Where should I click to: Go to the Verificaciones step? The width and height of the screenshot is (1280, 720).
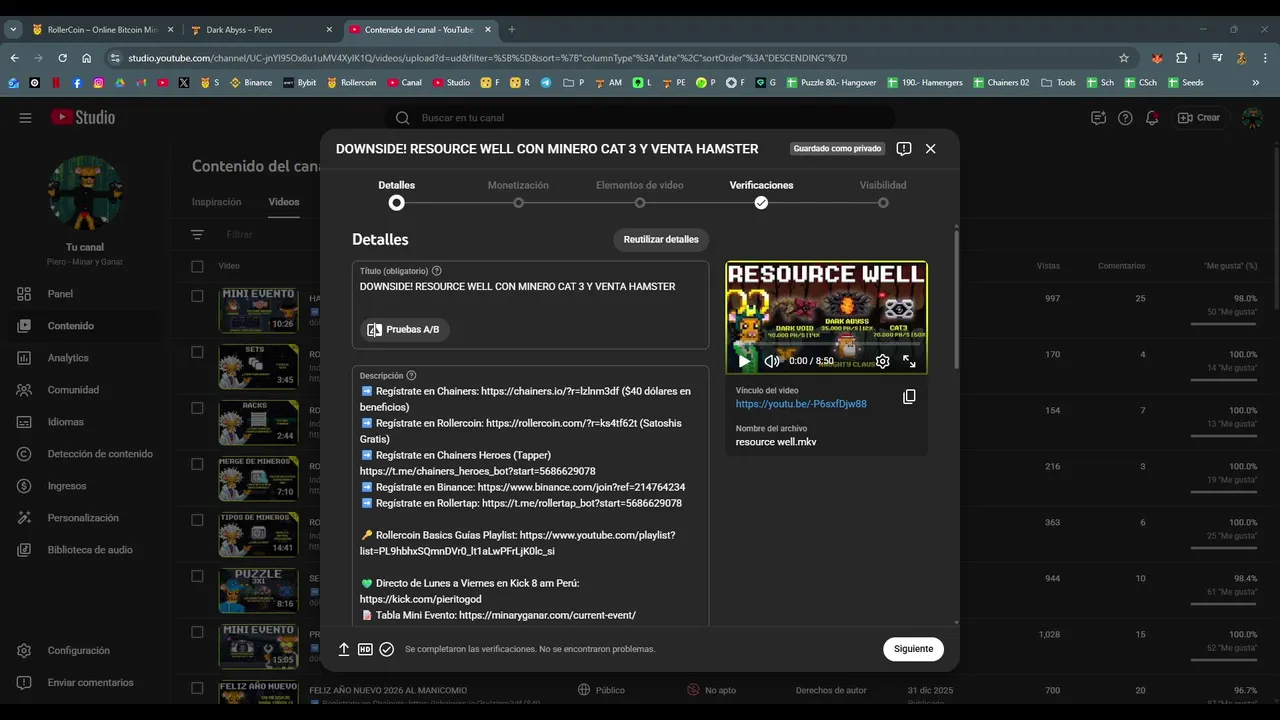pyautogui.click(x=761, y=194)
